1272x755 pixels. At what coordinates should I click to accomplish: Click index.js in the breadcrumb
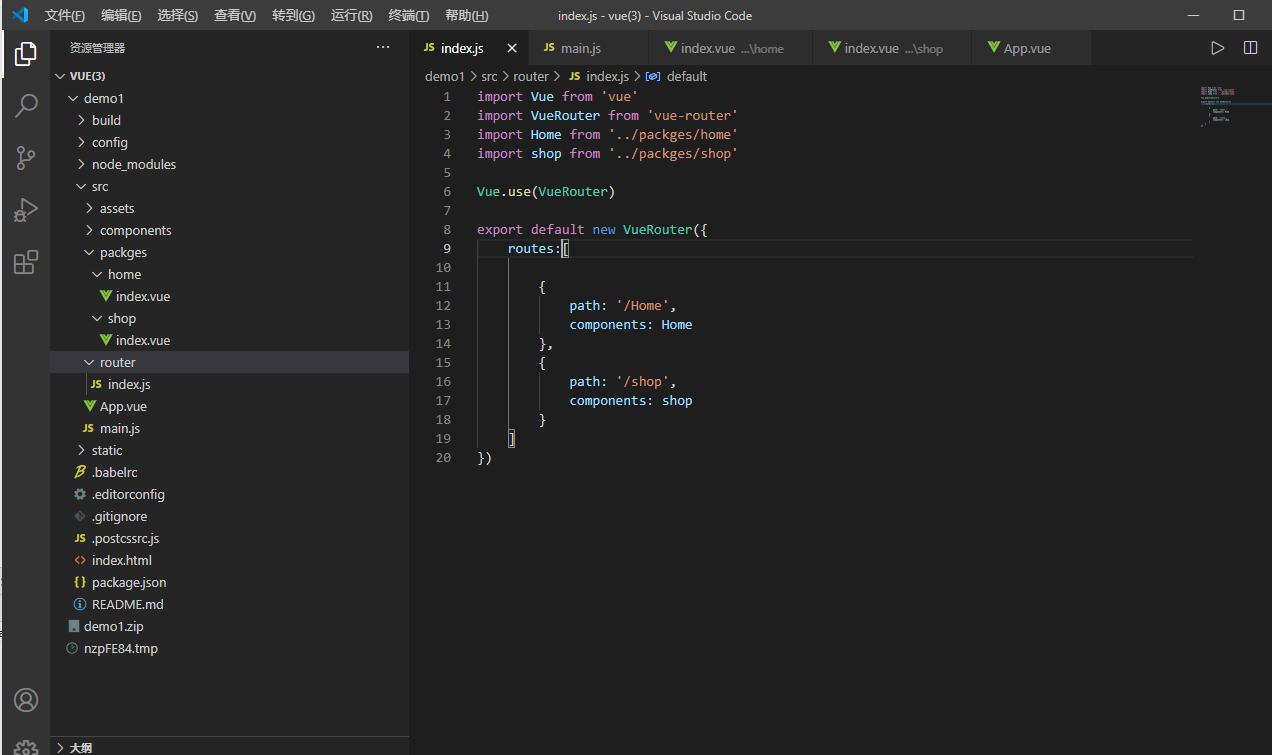click(x=598, y=76)
